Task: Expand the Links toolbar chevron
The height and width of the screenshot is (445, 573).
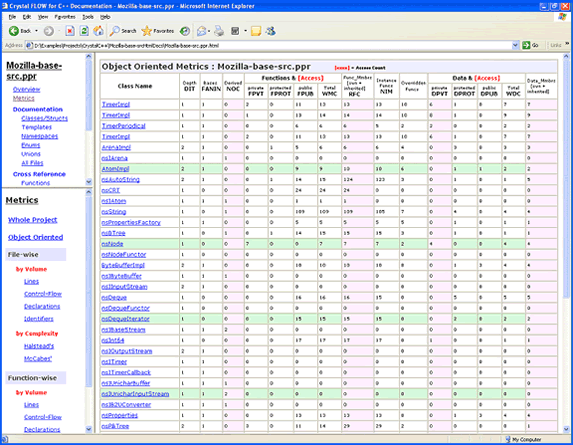Action: point(567,43)
